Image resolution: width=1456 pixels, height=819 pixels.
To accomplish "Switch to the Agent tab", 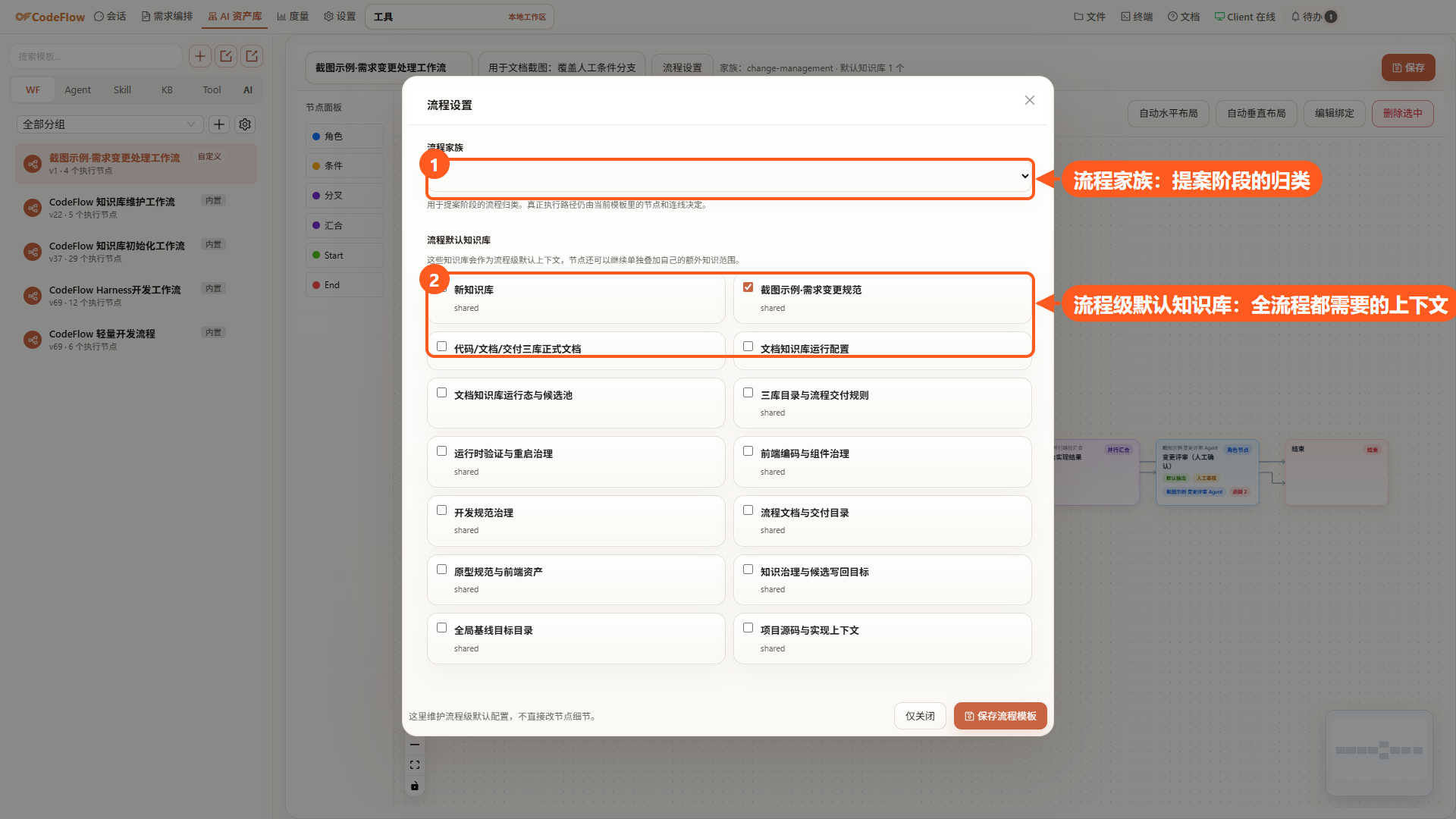I will [77, 89].
